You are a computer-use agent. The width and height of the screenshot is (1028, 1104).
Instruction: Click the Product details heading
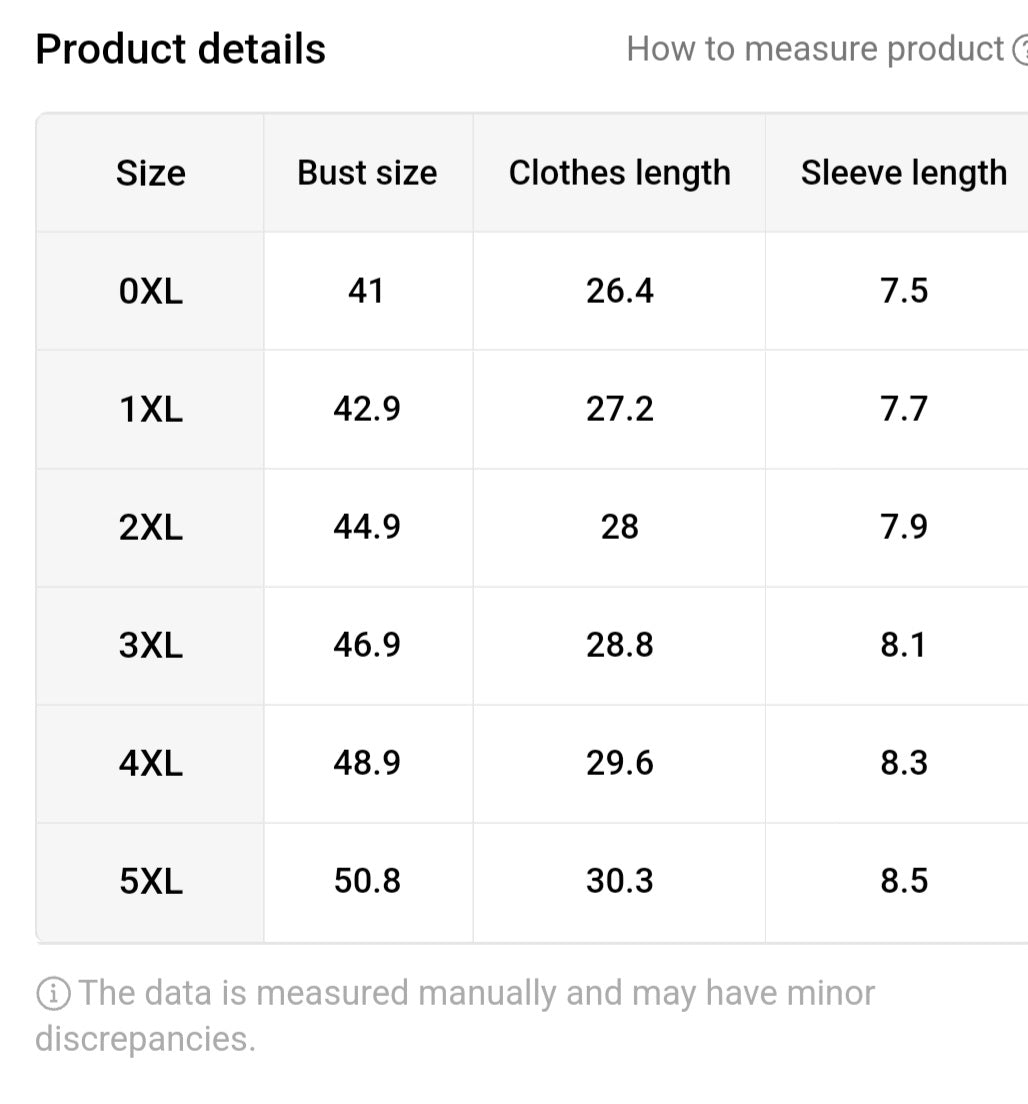tap(181, 49)
